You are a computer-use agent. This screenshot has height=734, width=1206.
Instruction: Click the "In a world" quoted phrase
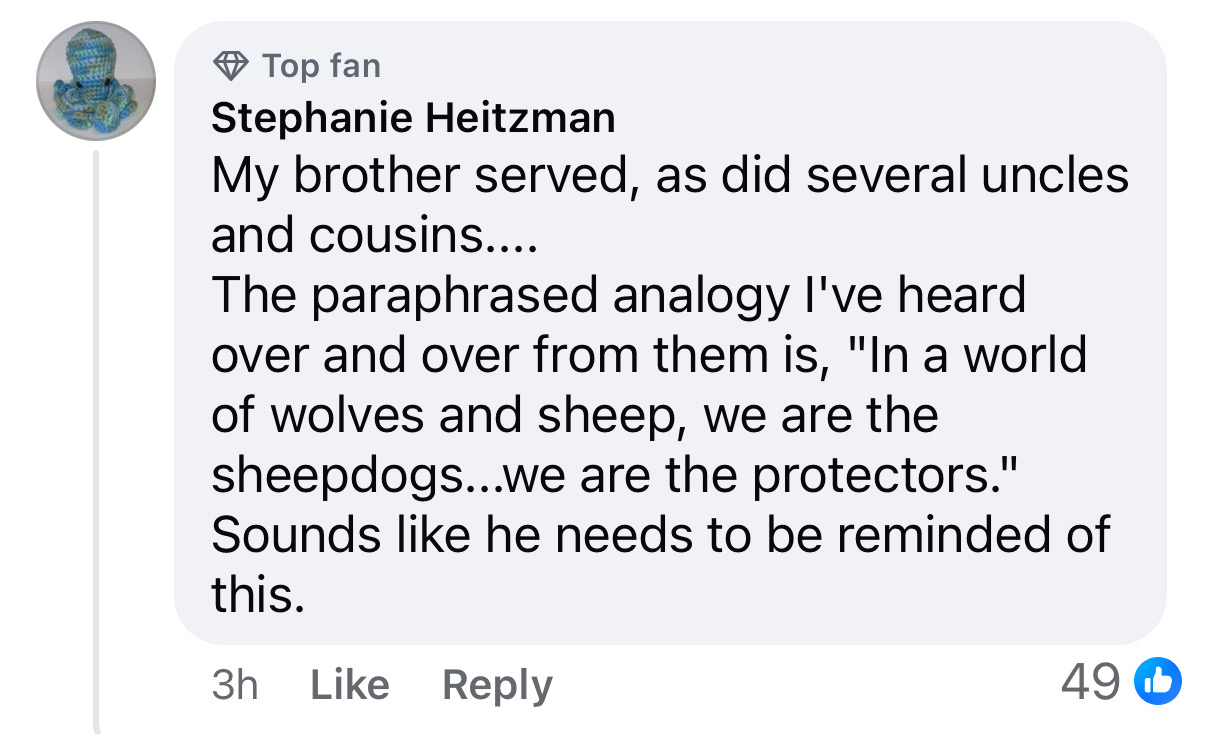point(972,355)
